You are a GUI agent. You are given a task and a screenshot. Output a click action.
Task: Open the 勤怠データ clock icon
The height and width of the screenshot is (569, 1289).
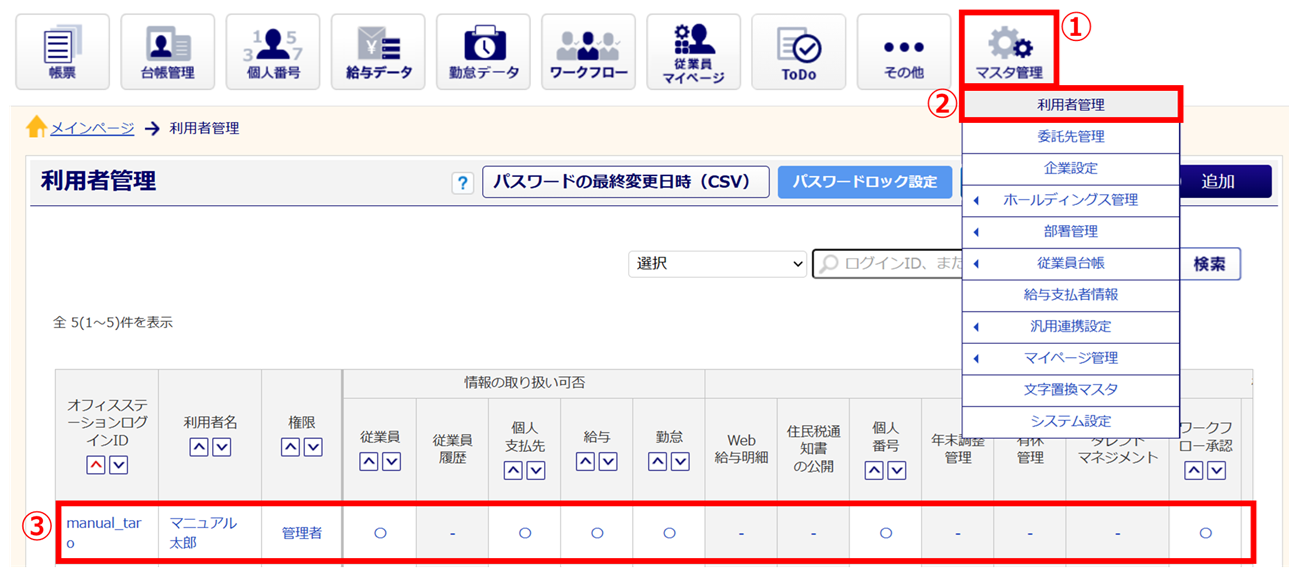484,52
